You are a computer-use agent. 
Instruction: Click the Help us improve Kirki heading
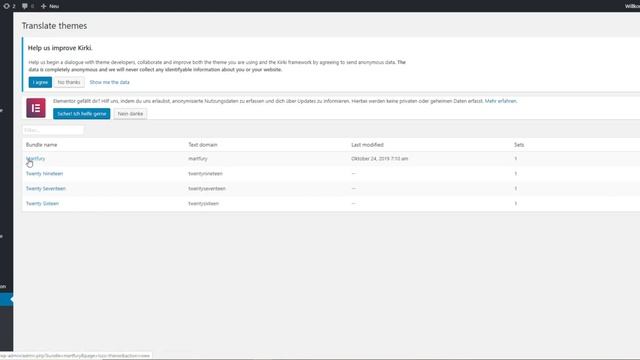60,48
